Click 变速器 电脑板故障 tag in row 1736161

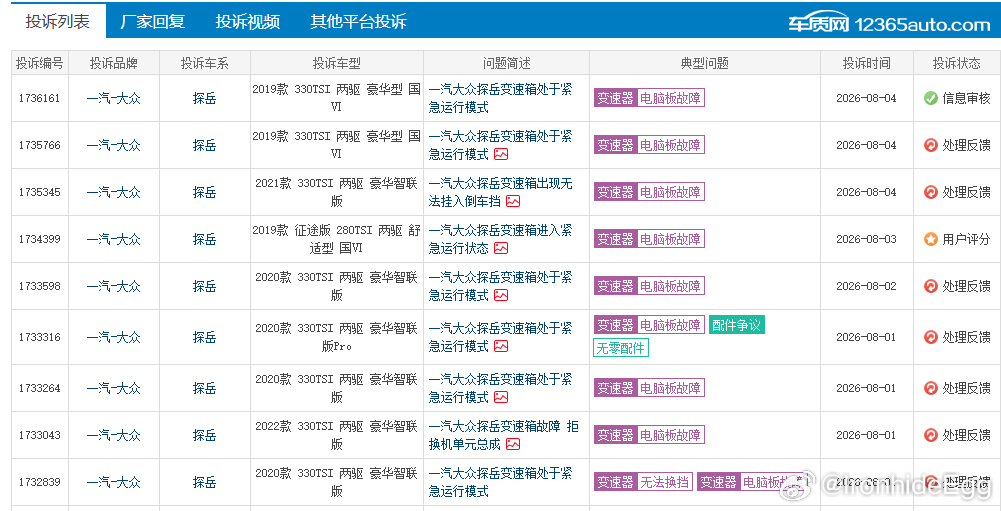tap(649, 98)
